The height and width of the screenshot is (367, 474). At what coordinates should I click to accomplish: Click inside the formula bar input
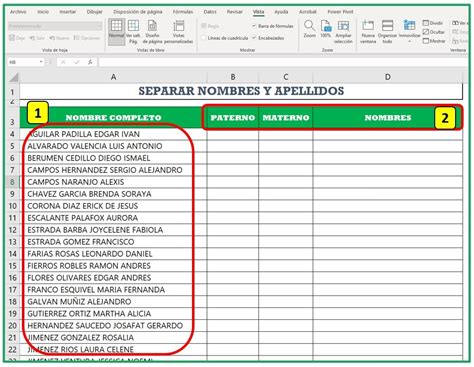283,62
